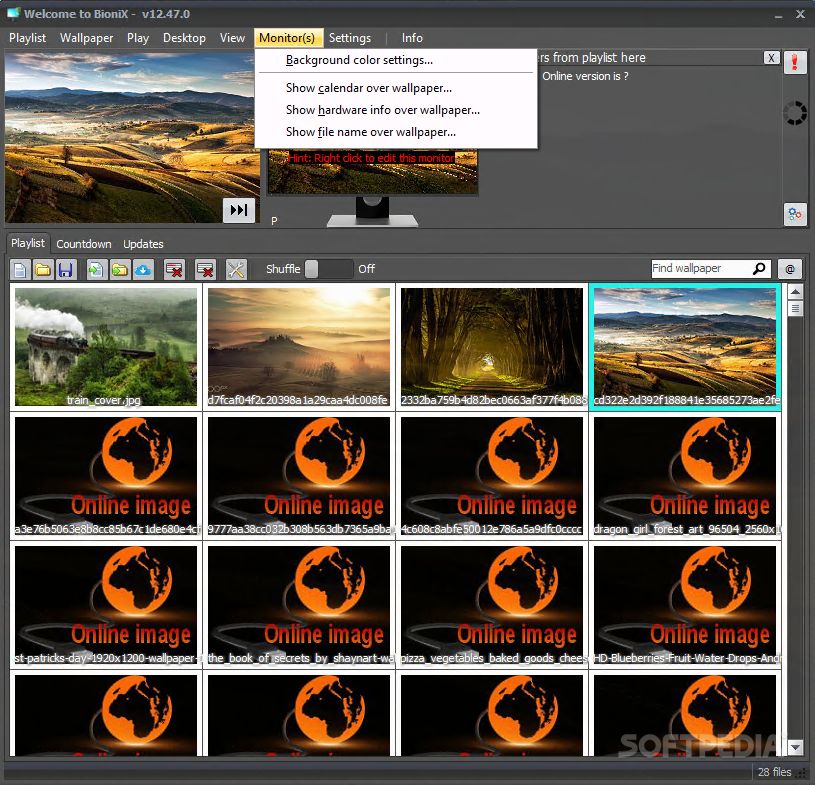Save the playlist with the floppy disk icon
The image size is (815, 785).
[66, 270]
